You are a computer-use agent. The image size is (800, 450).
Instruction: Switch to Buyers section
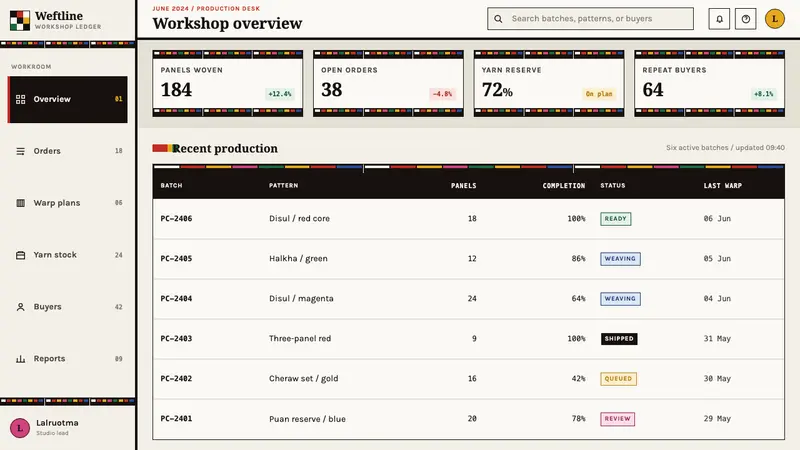67,307
